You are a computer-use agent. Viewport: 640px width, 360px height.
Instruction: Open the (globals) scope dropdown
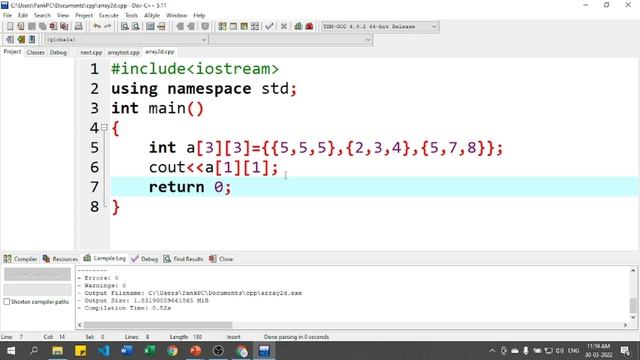(126, 40)
